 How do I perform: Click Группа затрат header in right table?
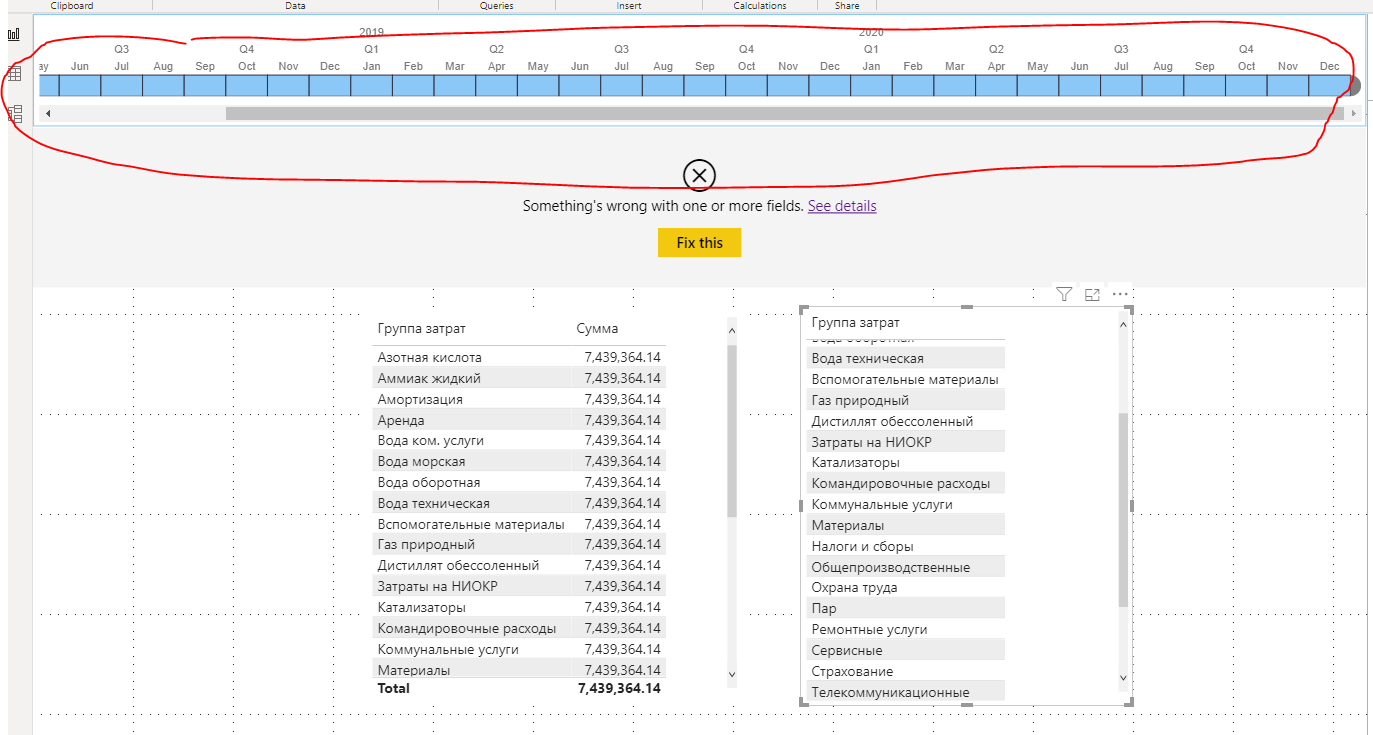pos(855,323)
